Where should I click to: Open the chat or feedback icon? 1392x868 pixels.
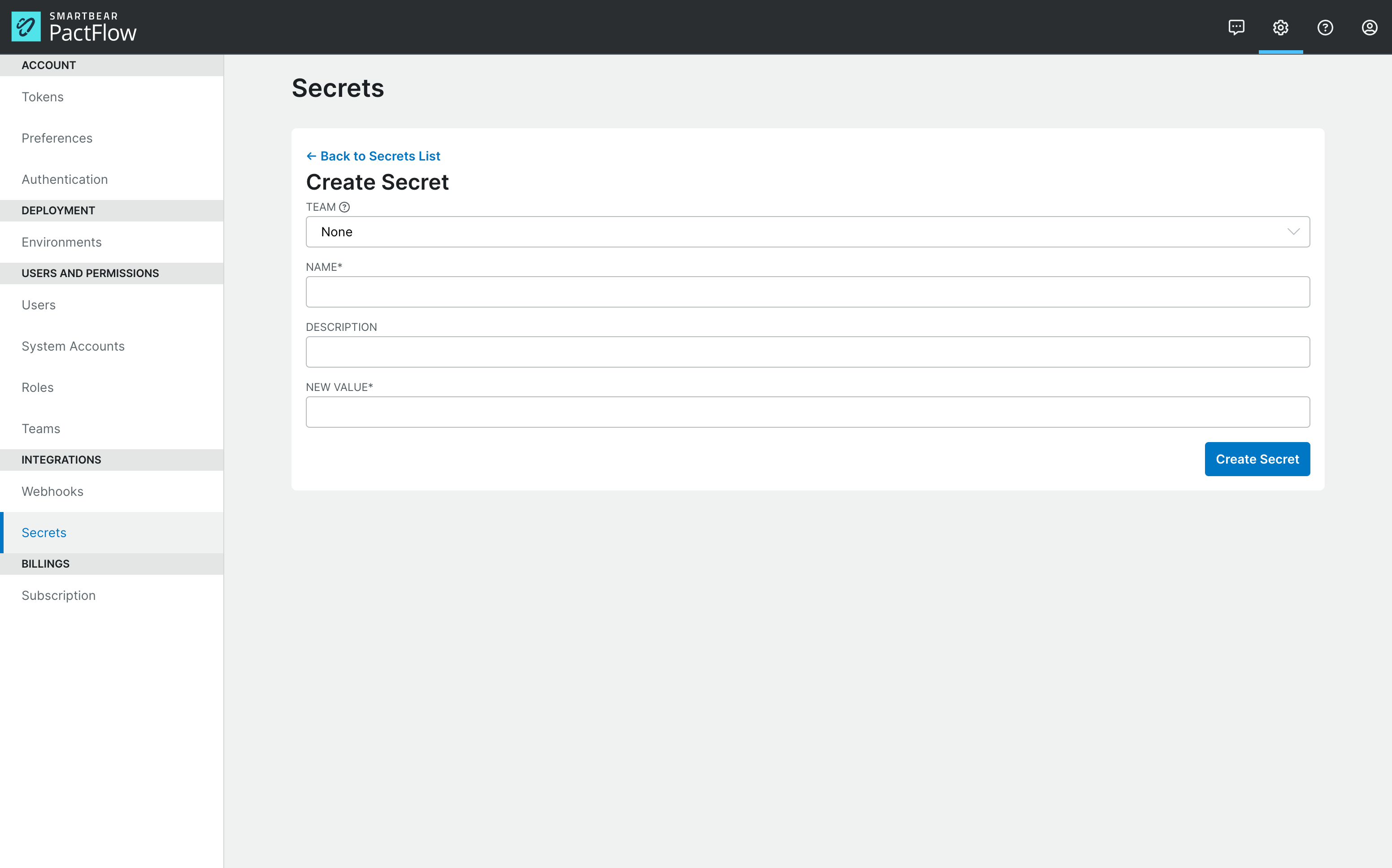(1237, 27)
